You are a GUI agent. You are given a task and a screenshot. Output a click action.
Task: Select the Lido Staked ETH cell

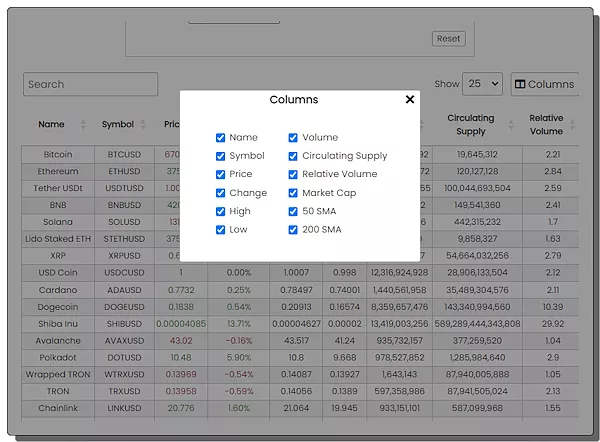click(58, 239)
